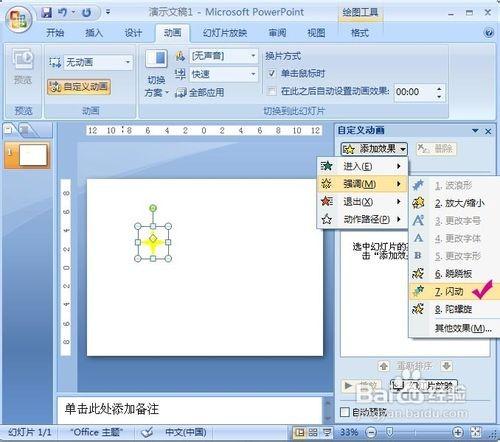Choose the 5. 更改字形 effect
Viewport: 500px width, 442px height.
pos(454,256)
